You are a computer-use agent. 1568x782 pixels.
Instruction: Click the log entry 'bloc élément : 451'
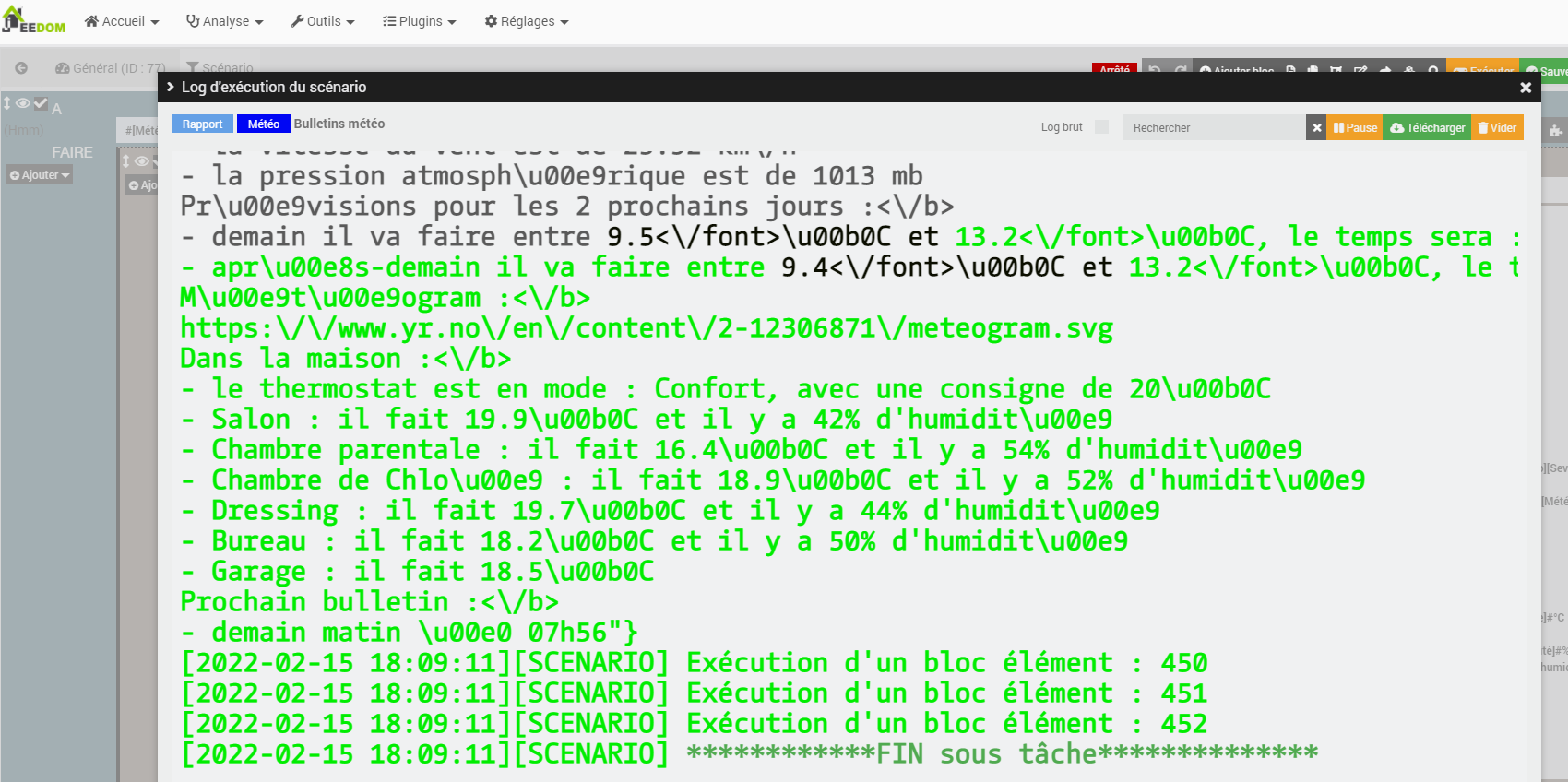tap(695, 693)
